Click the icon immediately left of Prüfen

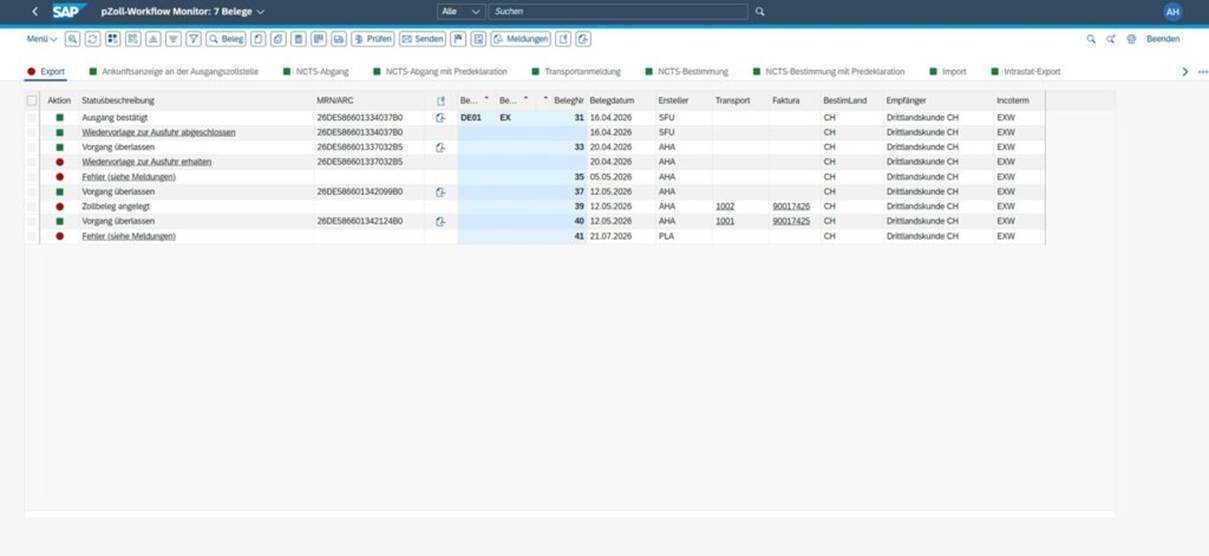(339, 39)
